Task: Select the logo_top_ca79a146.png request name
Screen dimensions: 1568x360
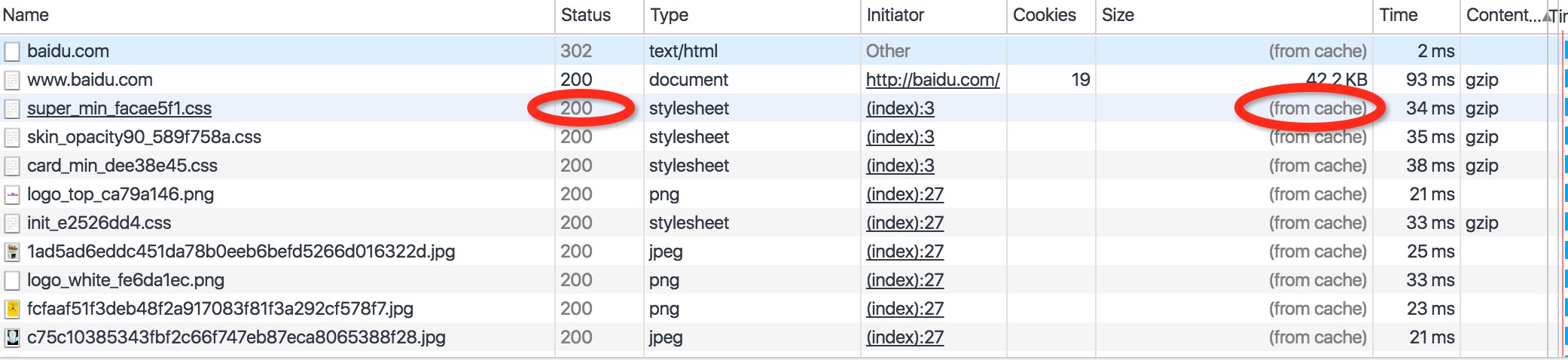Action: 120,194
